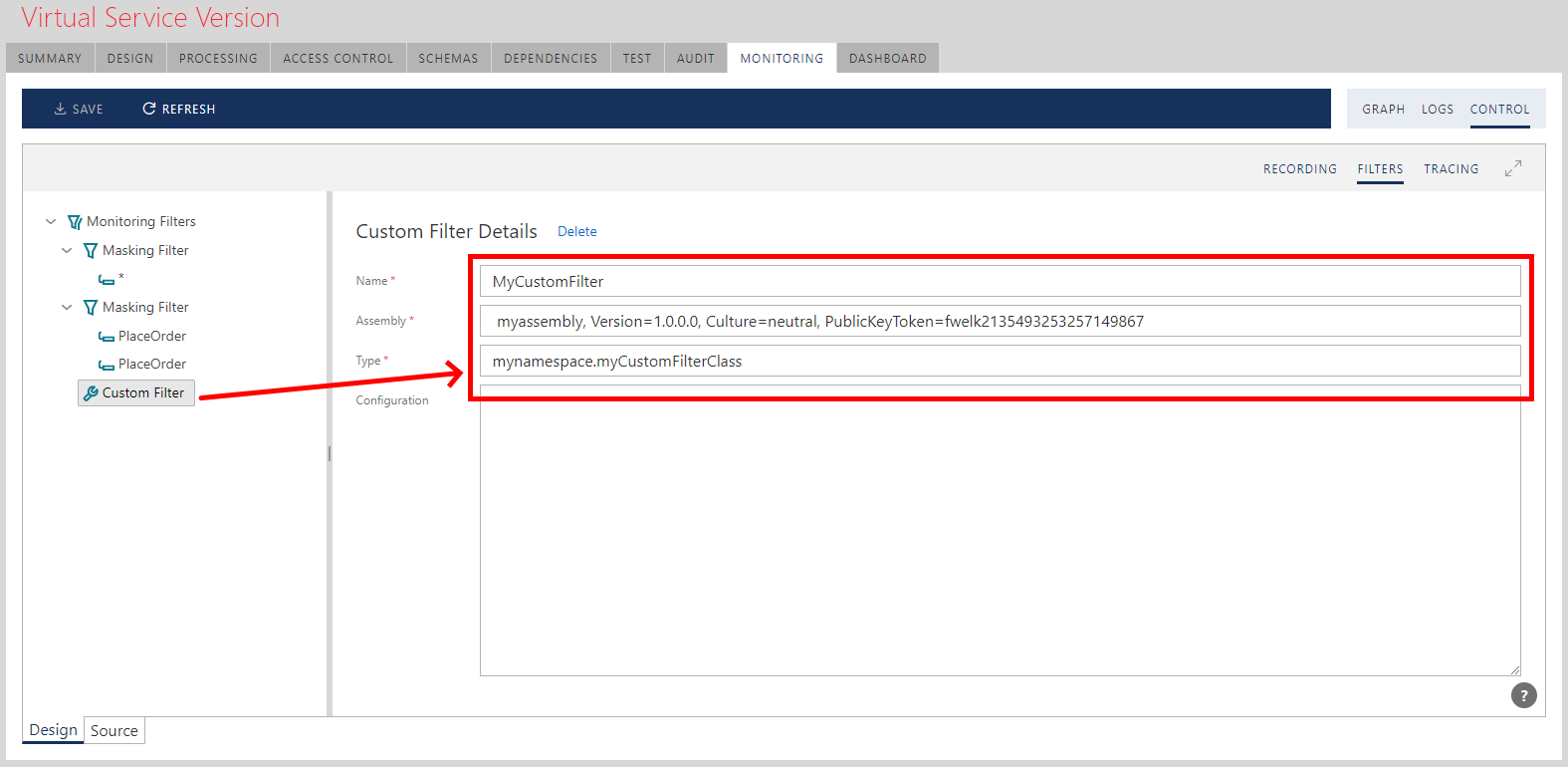Viewport: 1568px width, 767px height.
Task: Select the second PlaceOrder tree item
Action: tap(152, 365)
